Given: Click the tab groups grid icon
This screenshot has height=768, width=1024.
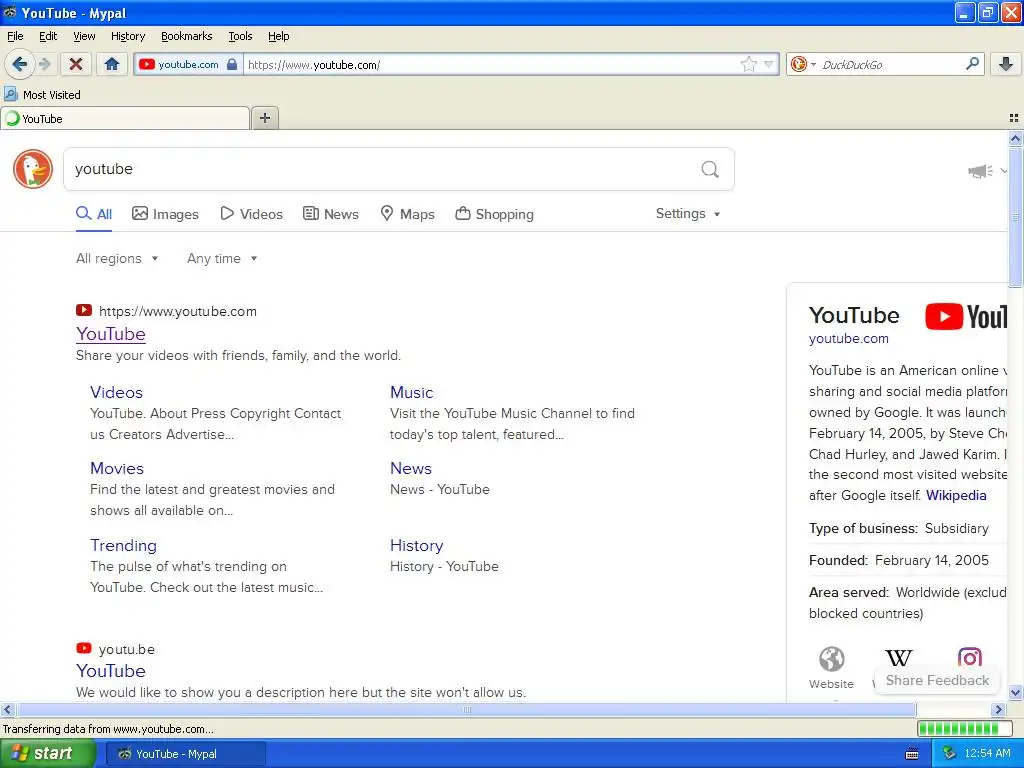Looking at the screenshot, I should point(1014,118).
